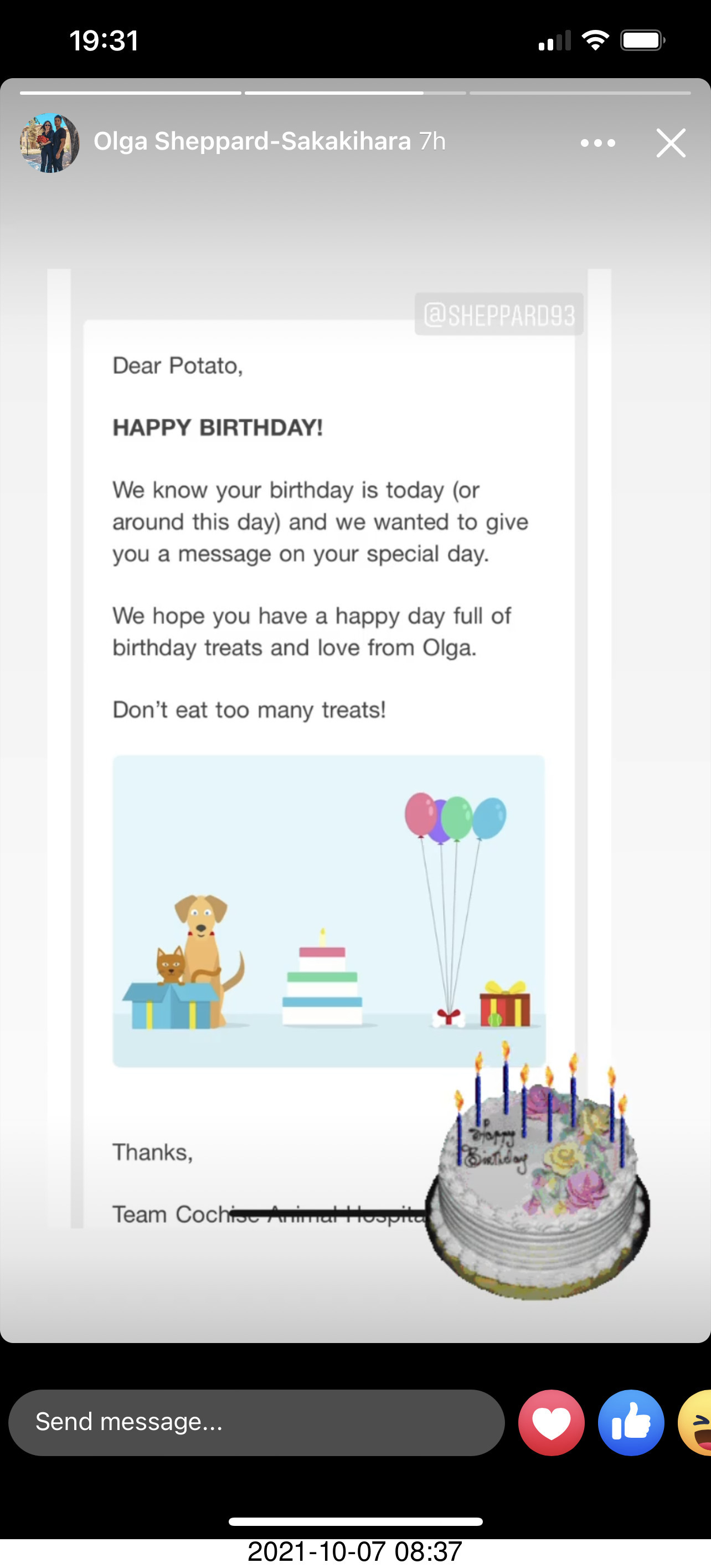Screen dimensions: 711x1568
Task: Tap the name Olga Sheppard-Sakakihara
Action: [x=252, y=141]
